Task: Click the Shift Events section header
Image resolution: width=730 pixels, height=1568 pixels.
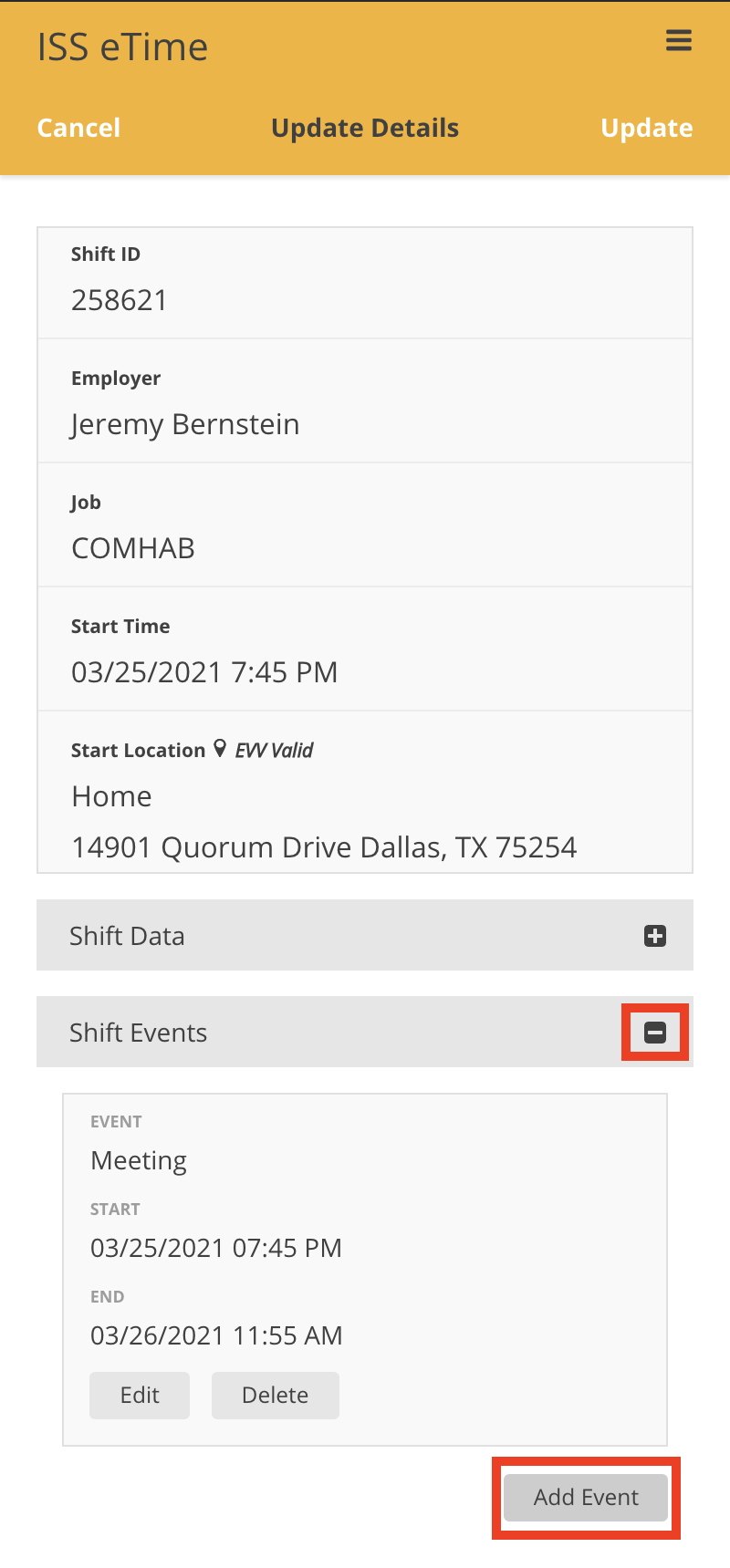Action: click(x=139, y=1033)
